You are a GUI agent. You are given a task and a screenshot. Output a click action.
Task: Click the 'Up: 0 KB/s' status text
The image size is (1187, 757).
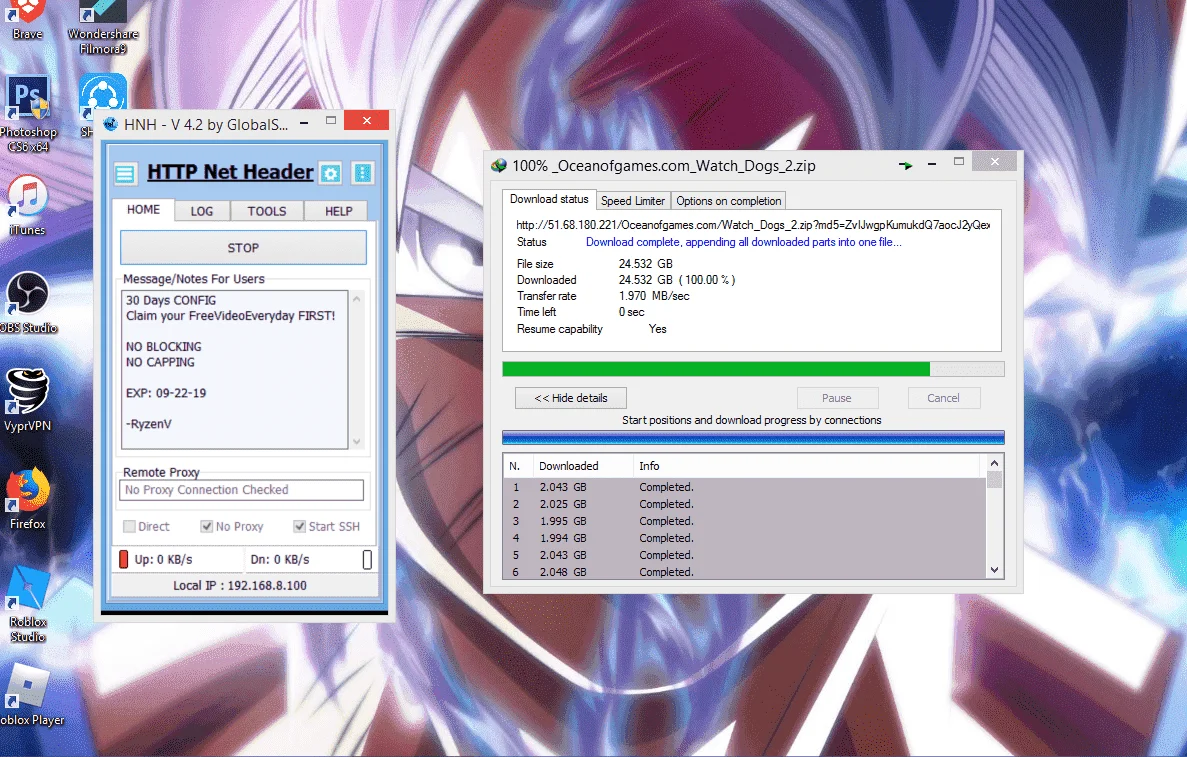point(164,559)
